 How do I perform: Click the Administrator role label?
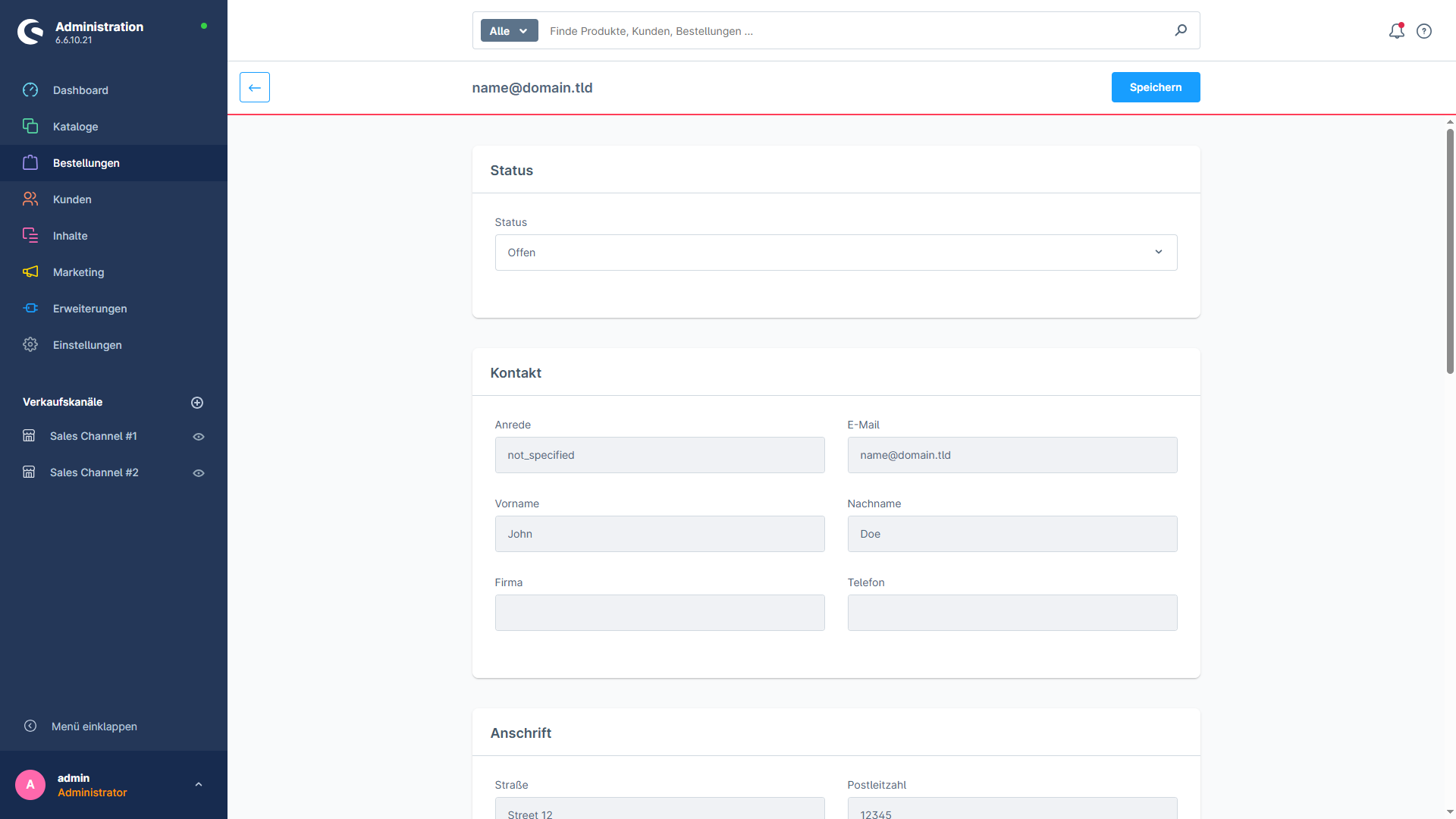pos(93,792)
